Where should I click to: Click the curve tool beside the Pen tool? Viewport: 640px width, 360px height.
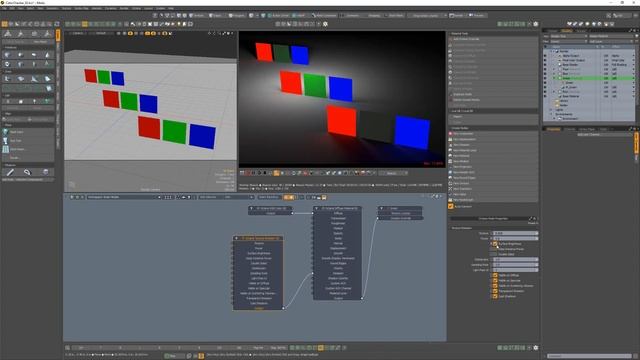tap(27, 172)
